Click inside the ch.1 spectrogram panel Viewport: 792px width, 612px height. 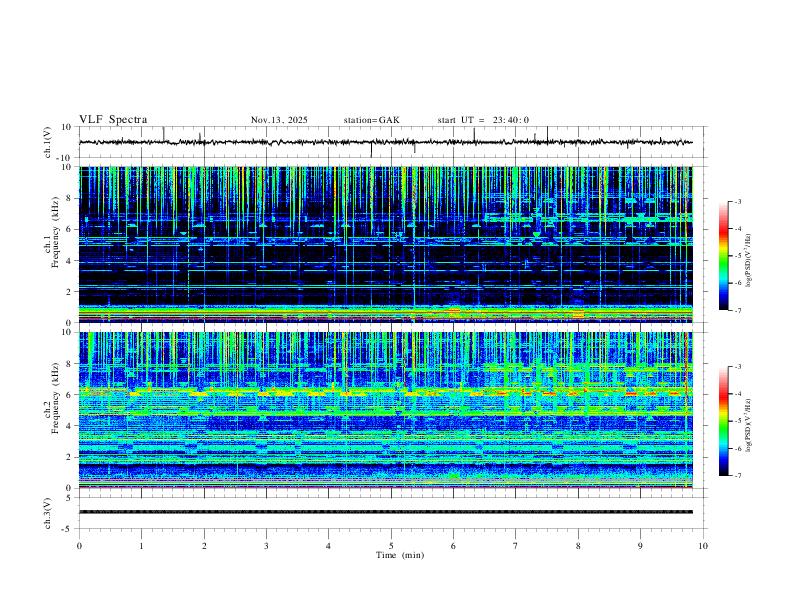coord(386,244)
